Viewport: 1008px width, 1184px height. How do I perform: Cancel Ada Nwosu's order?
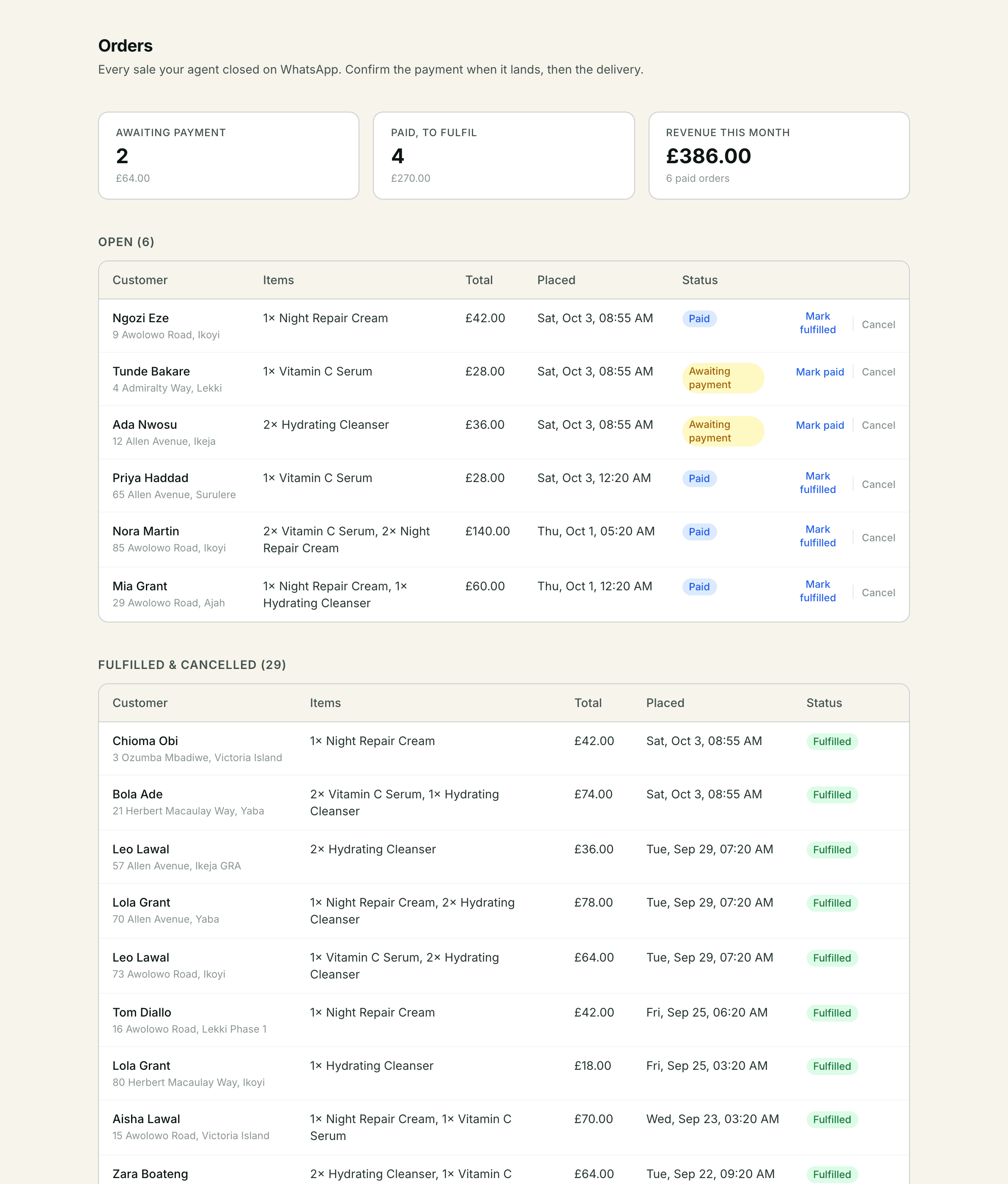pos(878,425)
